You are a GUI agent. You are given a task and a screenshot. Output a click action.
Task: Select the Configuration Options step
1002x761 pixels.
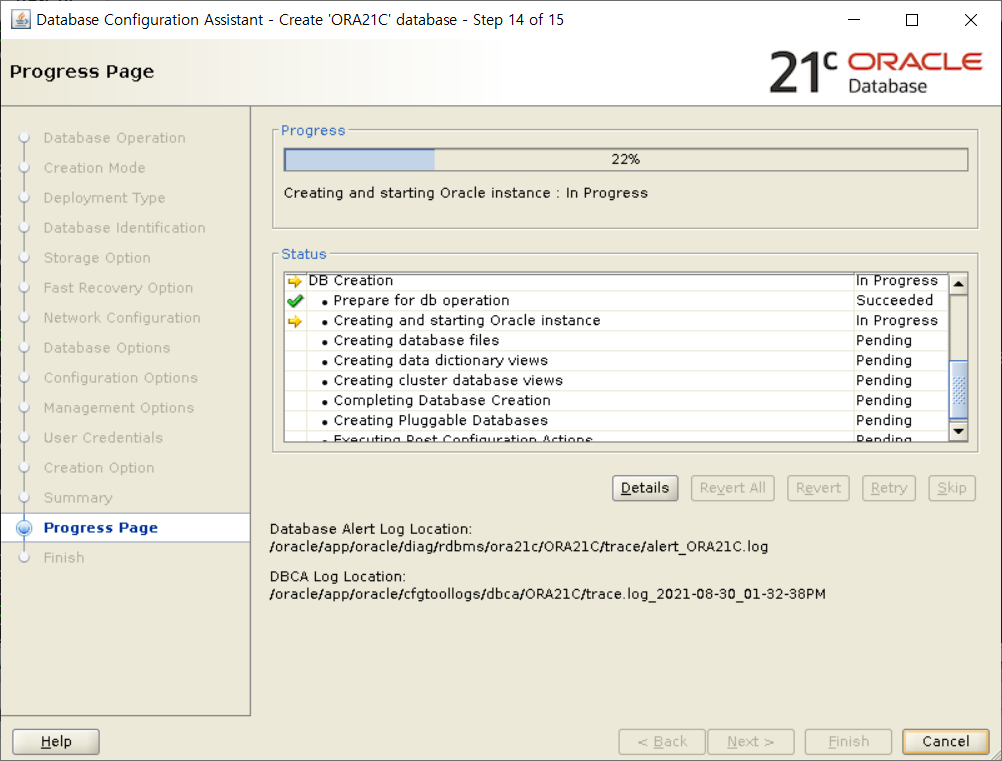(x=121, y=378)
